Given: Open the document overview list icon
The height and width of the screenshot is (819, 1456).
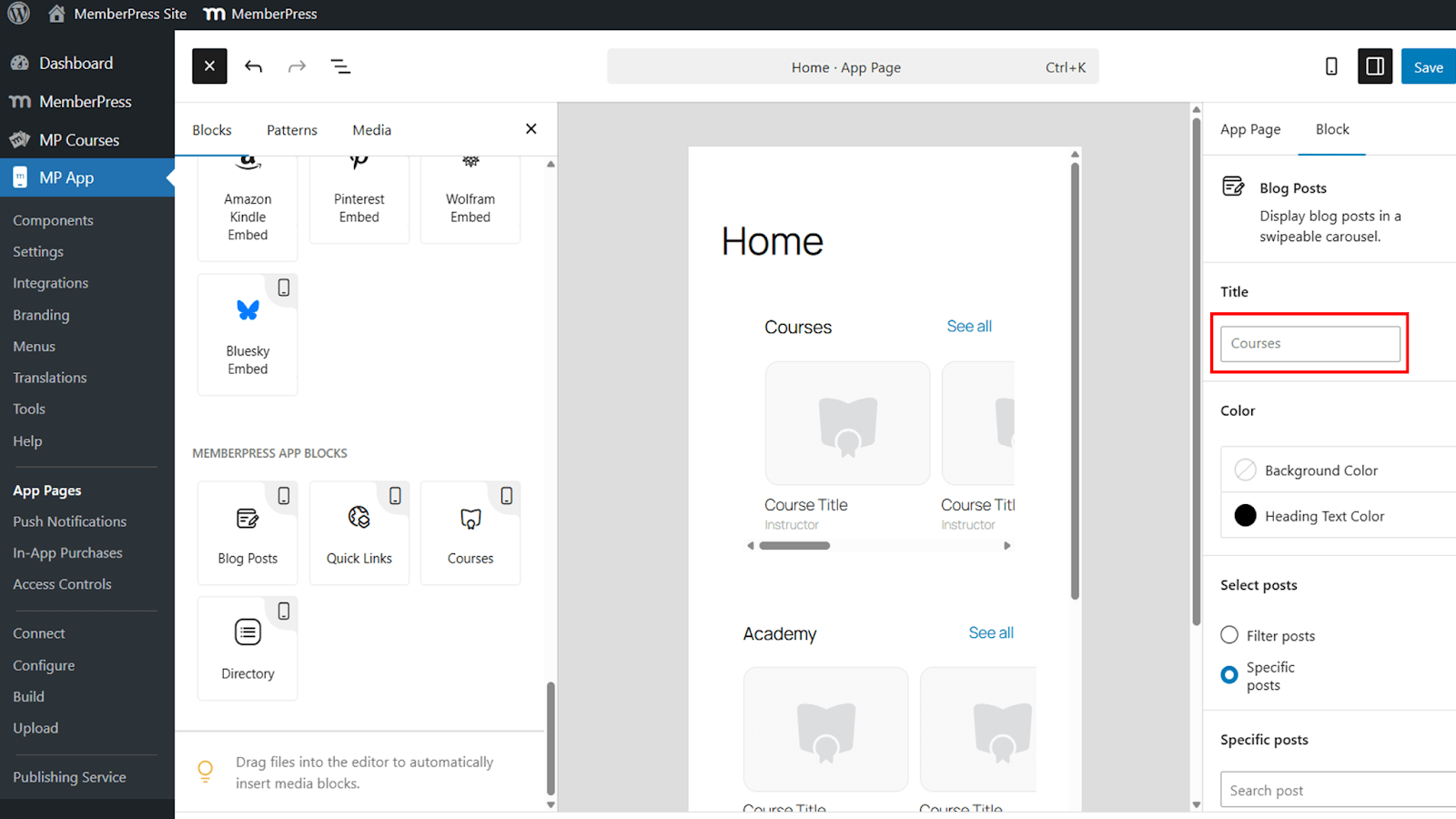Looking at the screenshot, I should pyautogui.click(x=340, y=66).
